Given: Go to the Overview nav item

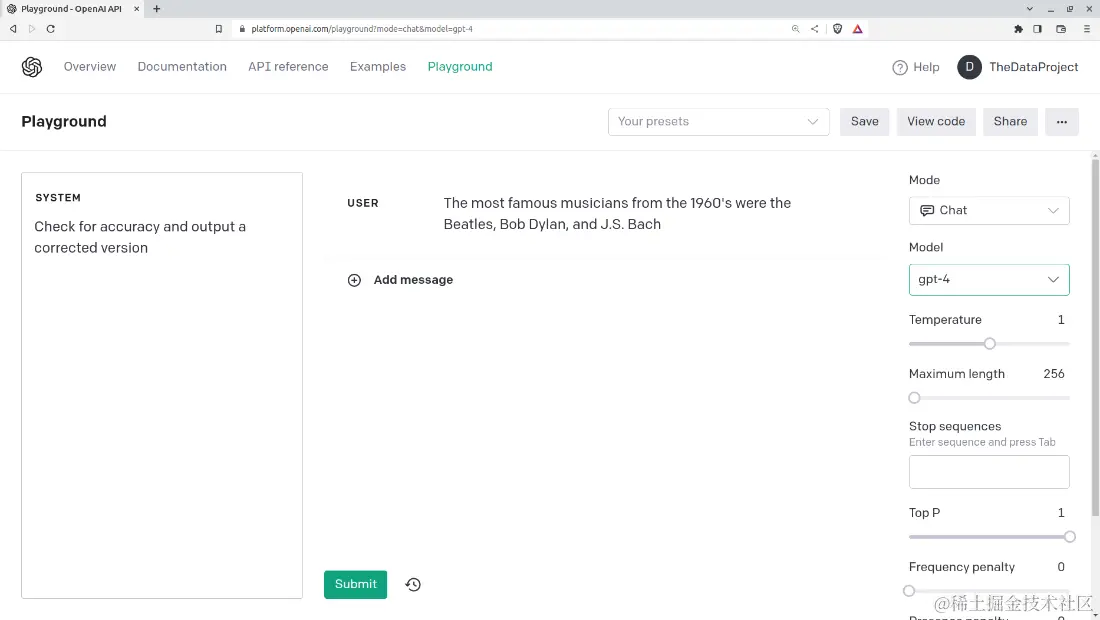Looking at the screenshot, I should click(90, 67).
